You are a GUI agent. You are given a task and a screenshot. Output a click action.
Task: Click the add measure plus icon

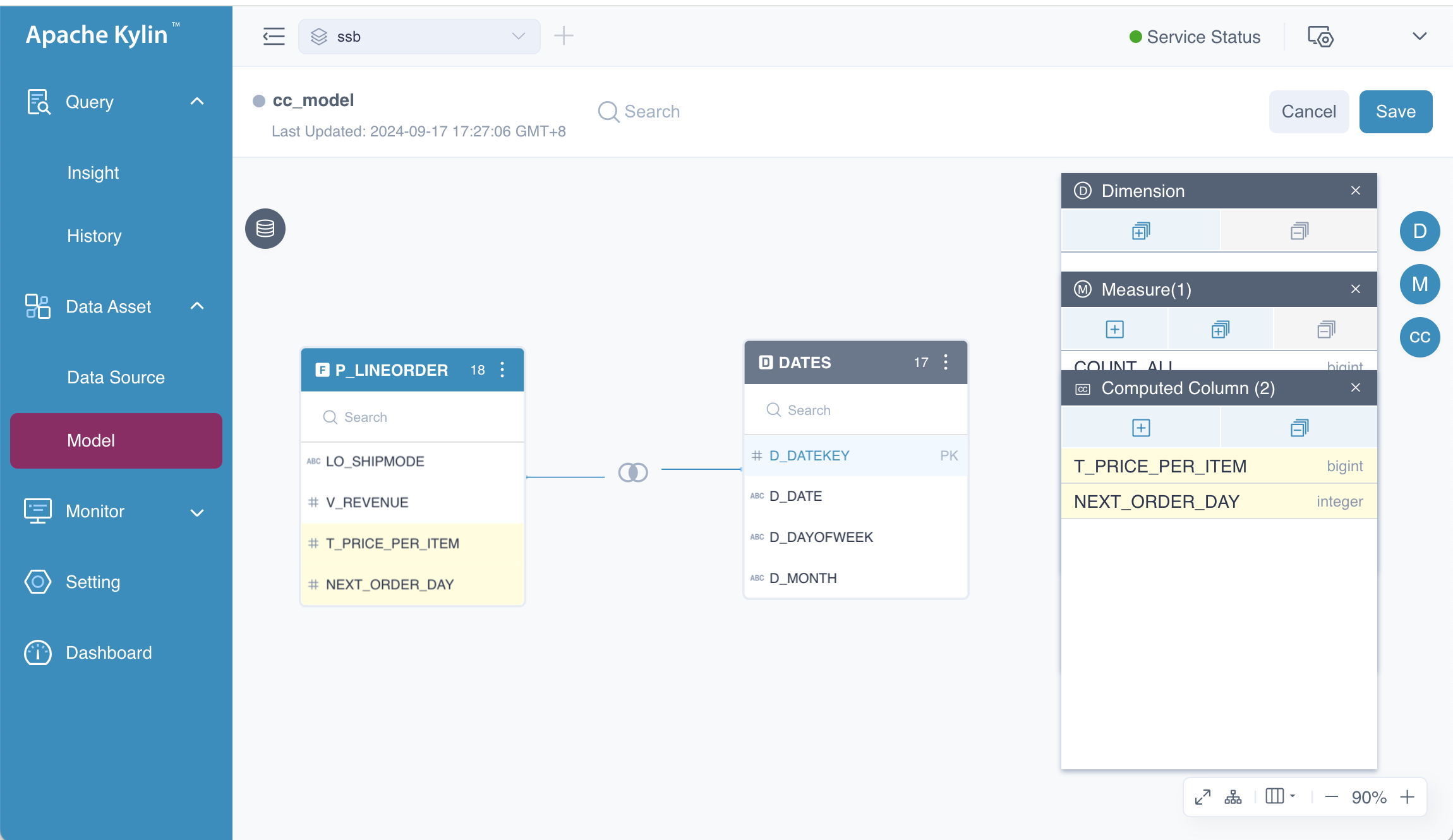pos(1114,330)
